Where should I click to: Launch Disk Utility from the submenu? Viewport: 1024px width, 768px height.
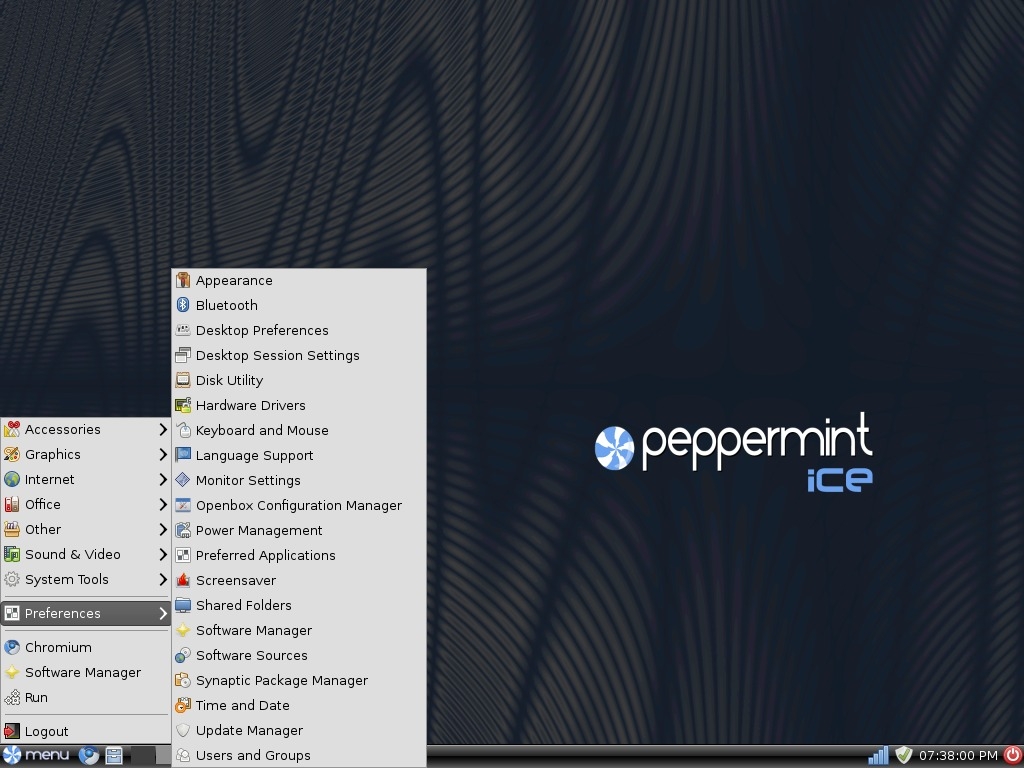299,380
